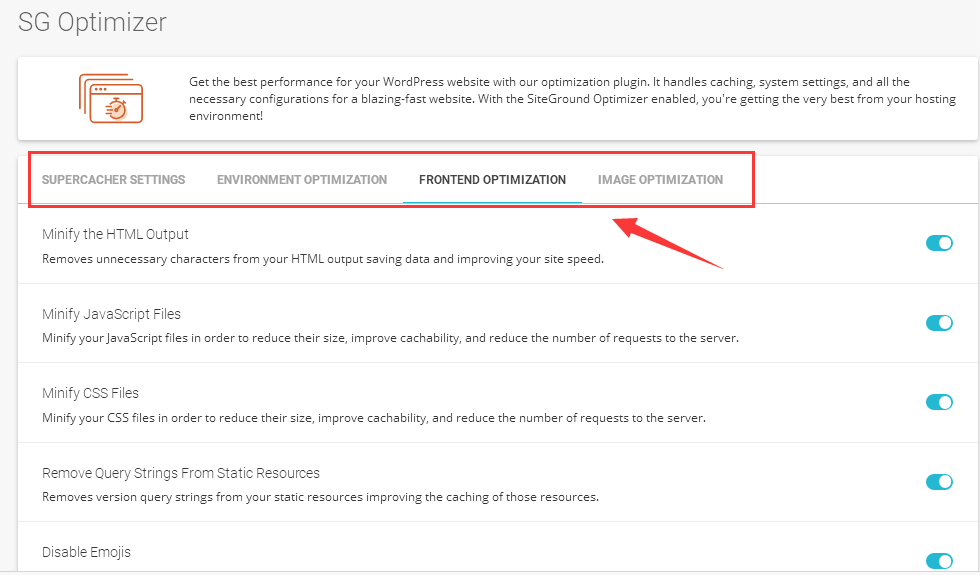Turn off Minify JavaScript Files switch
The height and width of the screenshot is (575, 980).
point(939,322)
